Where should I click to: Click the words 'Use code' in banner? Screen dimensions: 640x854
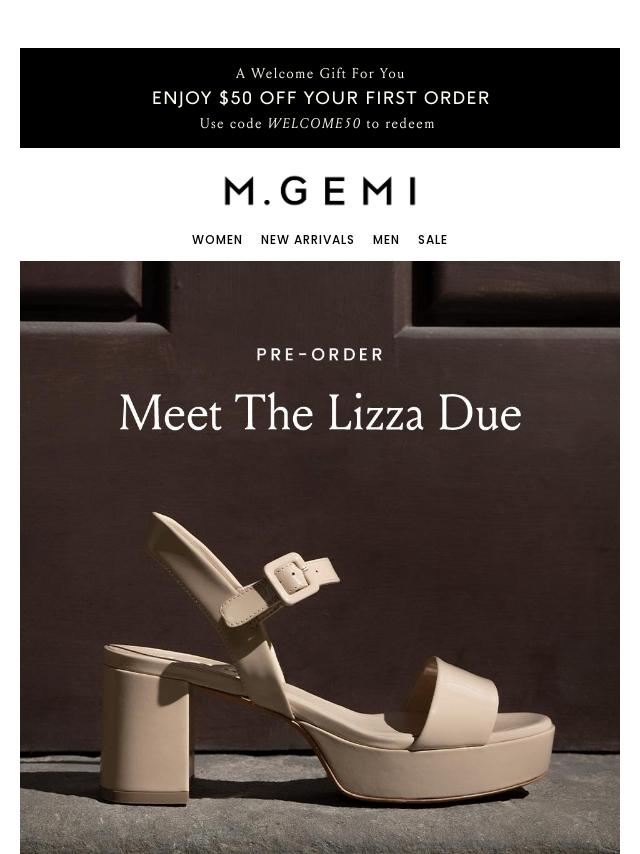pos(231,124)
